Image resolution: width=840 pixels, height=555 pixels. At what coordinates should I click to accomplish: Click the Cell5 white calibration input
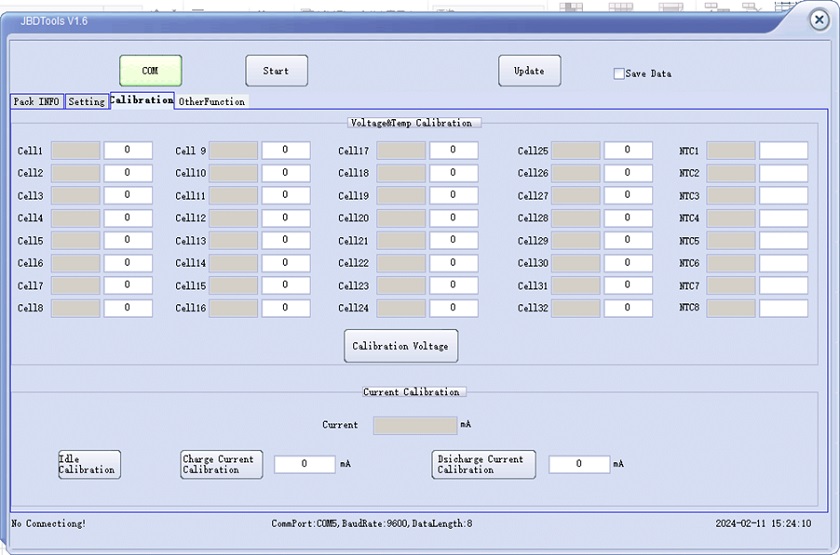coord(128,240)
